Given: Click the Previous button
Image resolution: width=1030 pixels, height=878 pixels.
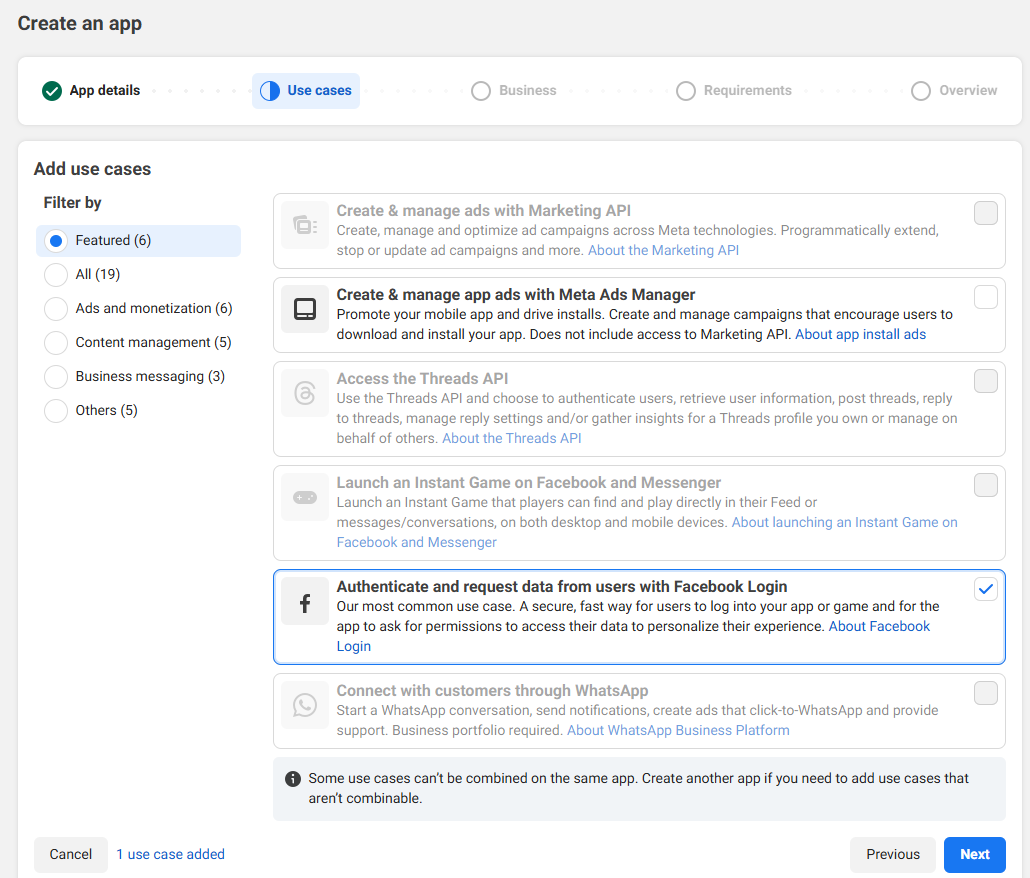Looking at the screenshot, I should coord(893,854).
